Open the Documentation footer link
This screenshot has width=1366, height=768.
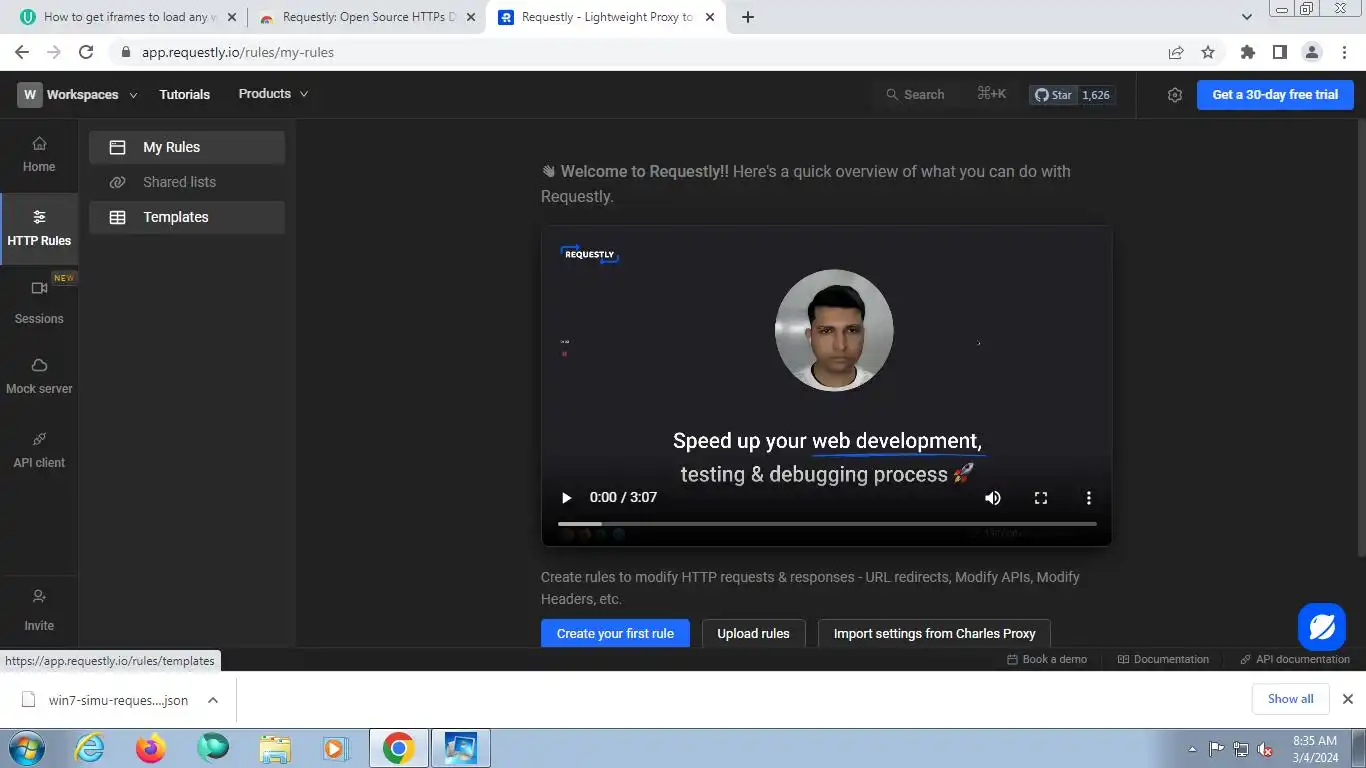[1163, 659]
